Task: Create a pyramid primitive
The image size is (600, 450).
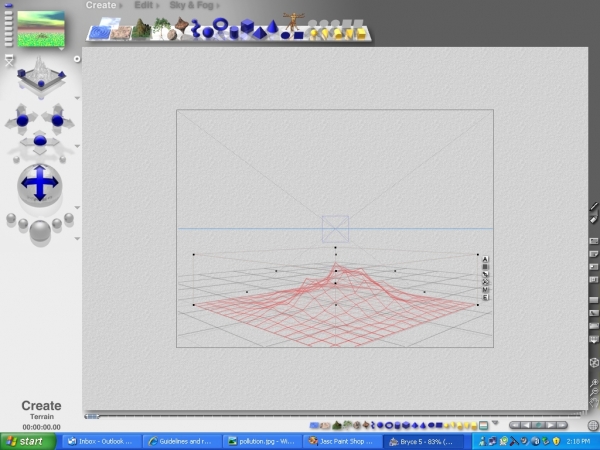Action: click(259, 33)
